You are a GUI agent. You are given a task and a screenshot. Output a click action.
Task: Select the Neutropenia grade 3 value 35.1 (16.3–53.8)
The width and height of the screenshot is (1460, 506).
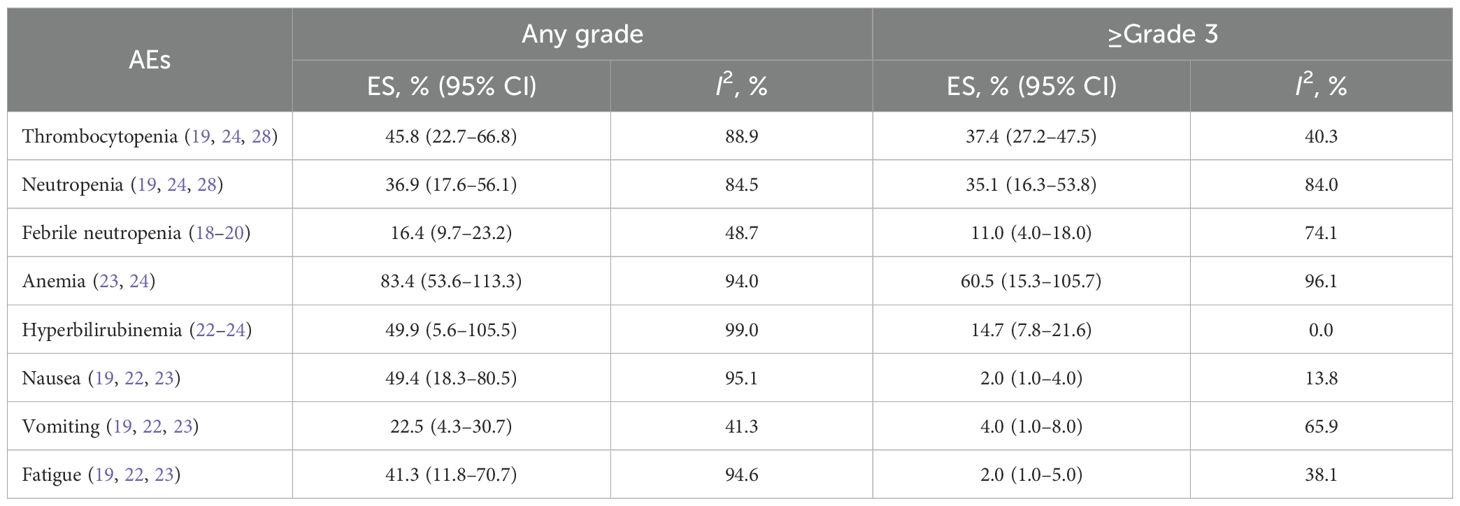coord(1031,185)
